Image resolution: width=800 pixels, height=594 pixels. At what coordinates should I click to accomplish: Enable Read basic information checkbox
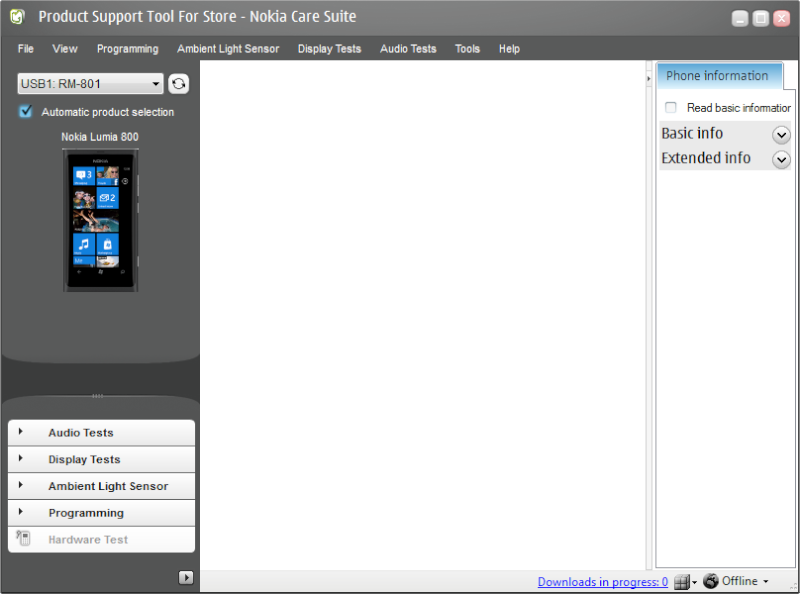[670, 108]
